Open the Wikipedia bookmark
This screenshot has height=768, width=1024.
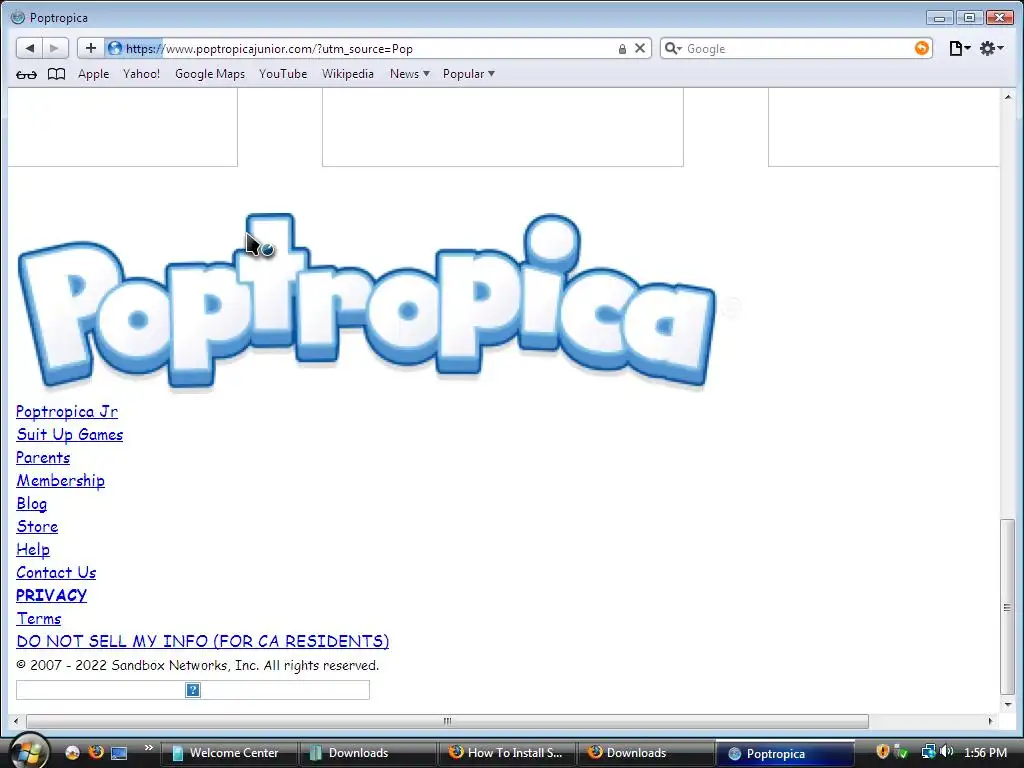[347, 74]
